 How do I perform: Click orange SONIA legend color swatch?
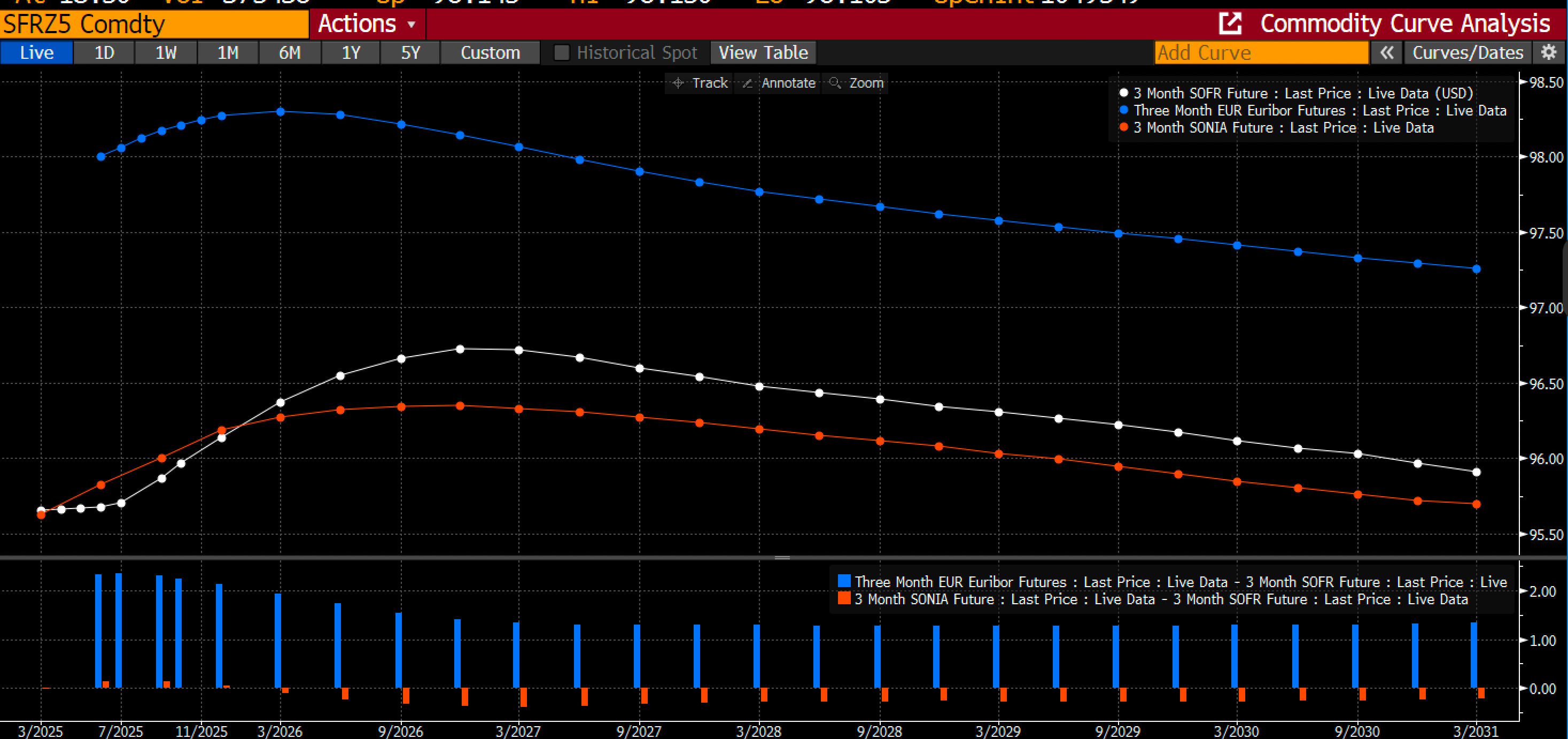point(844,598)
